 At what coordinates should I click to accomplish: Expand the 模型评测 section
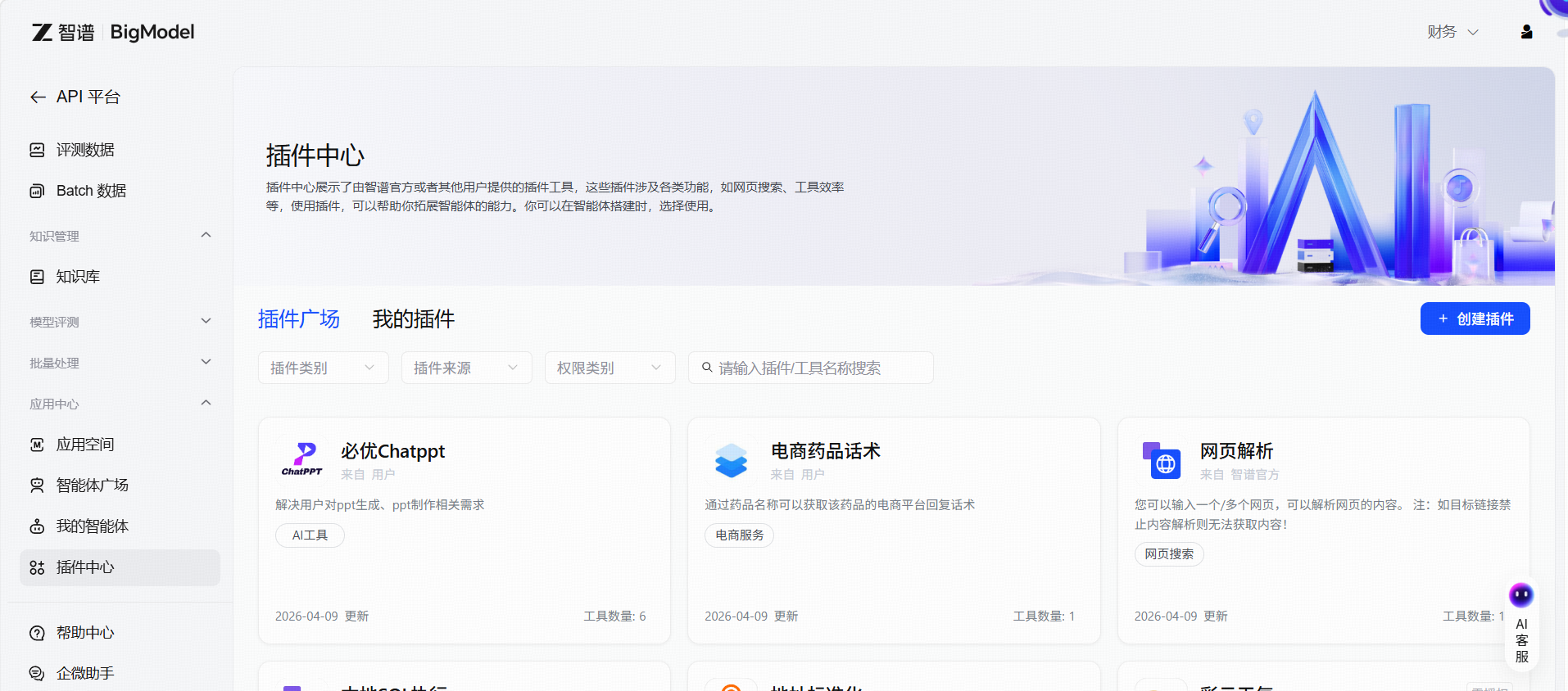coord(206,321)
